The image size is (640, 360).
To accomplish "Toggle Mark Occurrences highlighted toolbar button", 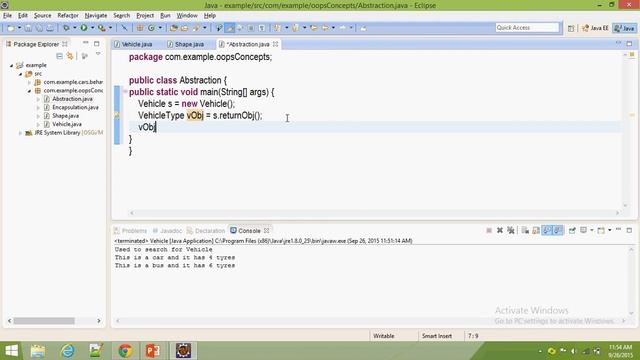I will (x=230, y=28).
